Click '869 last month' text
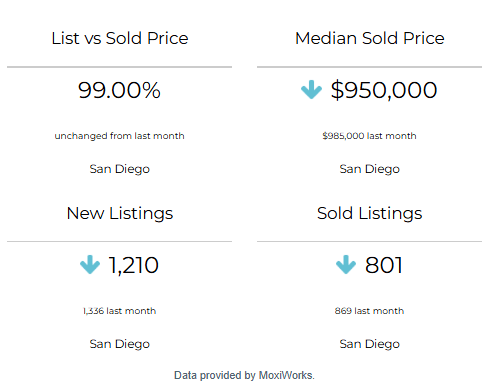488x382 pixels. [x=369, y=311]
